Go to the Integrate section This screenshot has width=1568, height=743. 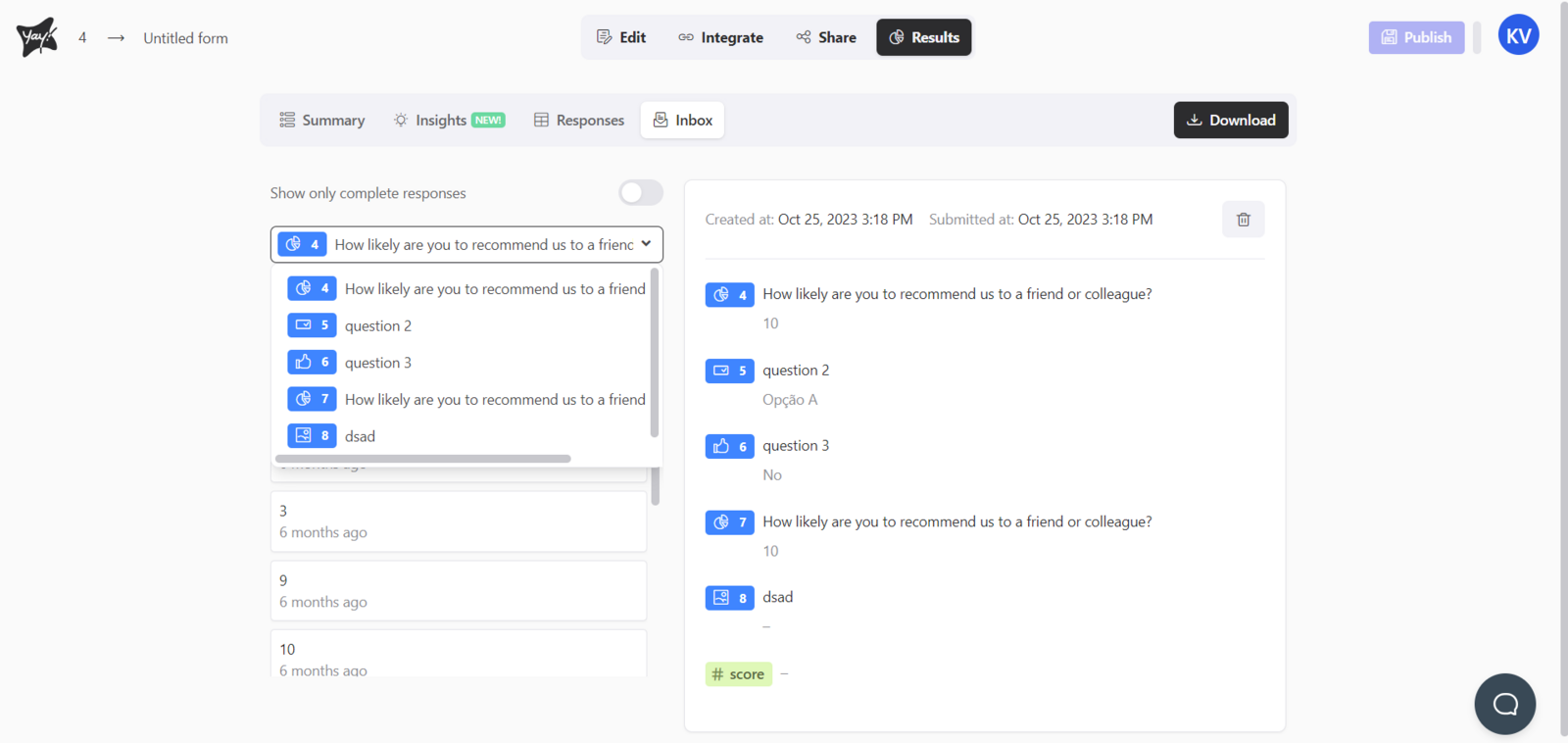click(720, 37)
